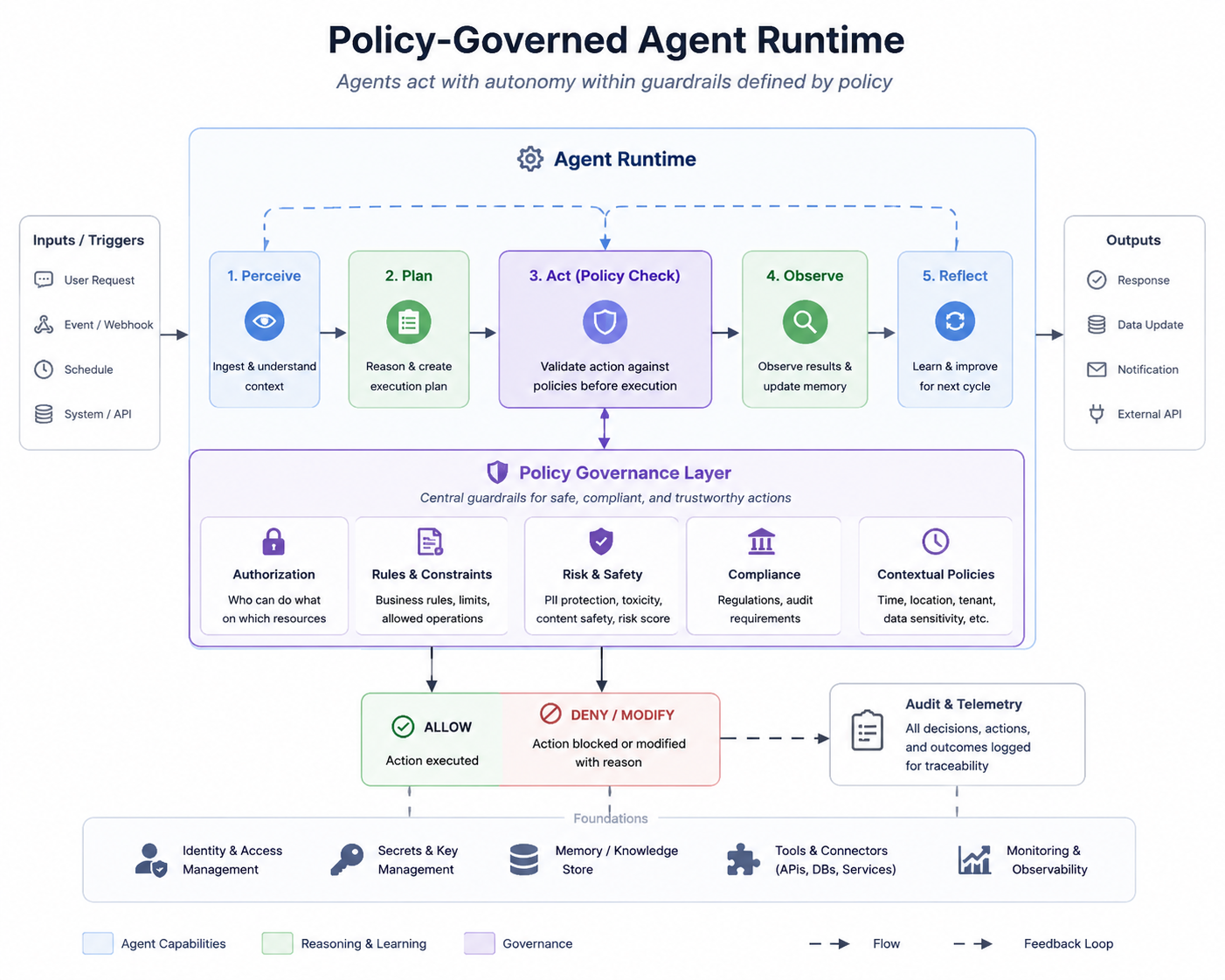Click the Secrets & Key Management key icon
The height and width of the screenshot is (980, 1225).
347,859
